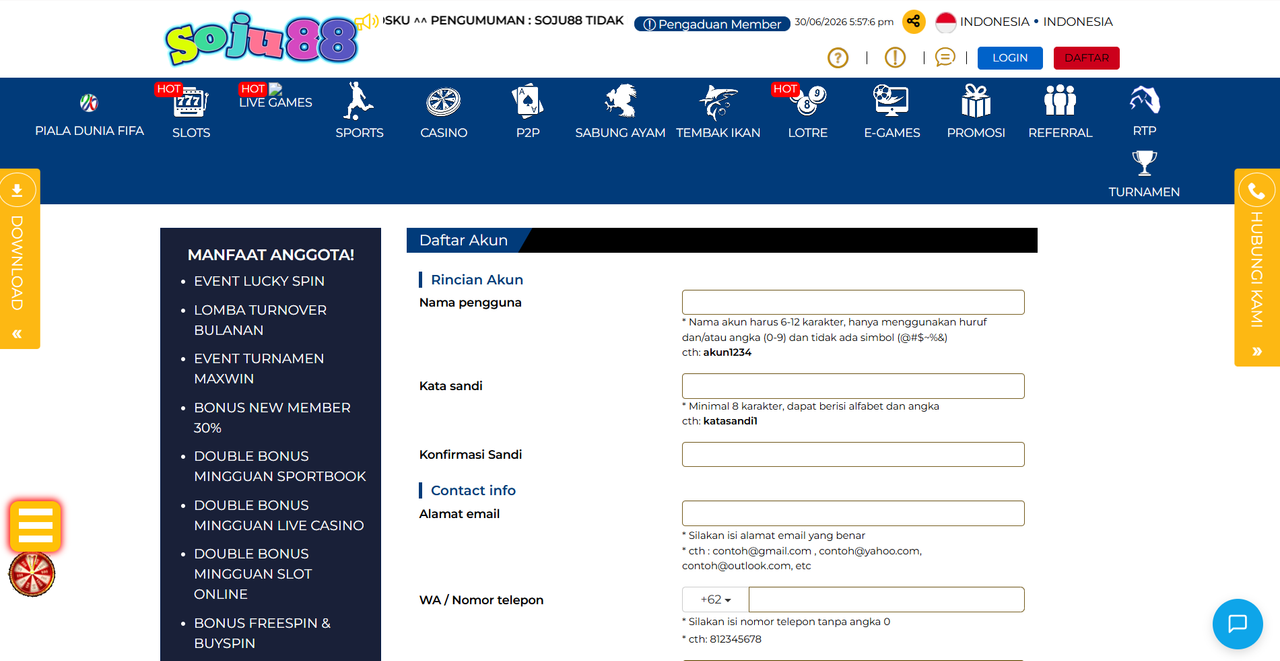The height and width of the screenshot is (661, 1280).
Task: Expand the Download side panel chevrons
Action: [x=17, y=334]
